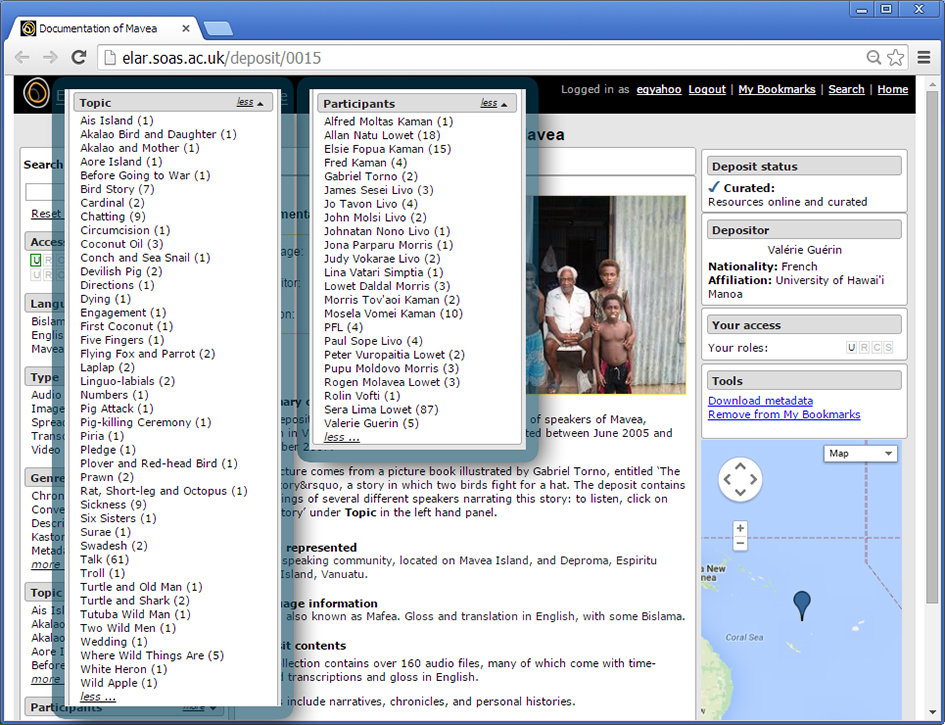Image resolution: width=945 pixels, height=725 pixels.
Task: Open a new browser tab
Action: [218, 28]
